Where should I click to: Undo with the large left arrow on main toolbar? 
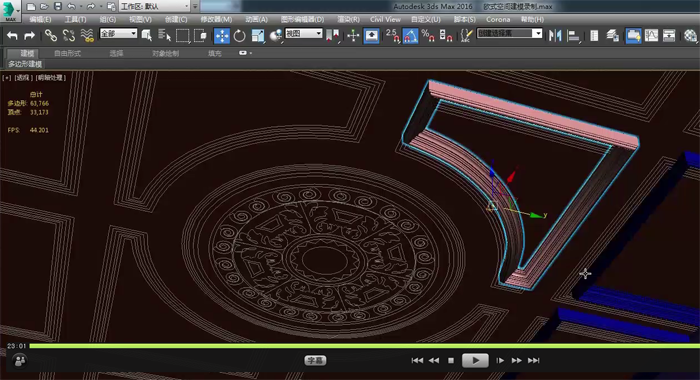tap(12, 35)
